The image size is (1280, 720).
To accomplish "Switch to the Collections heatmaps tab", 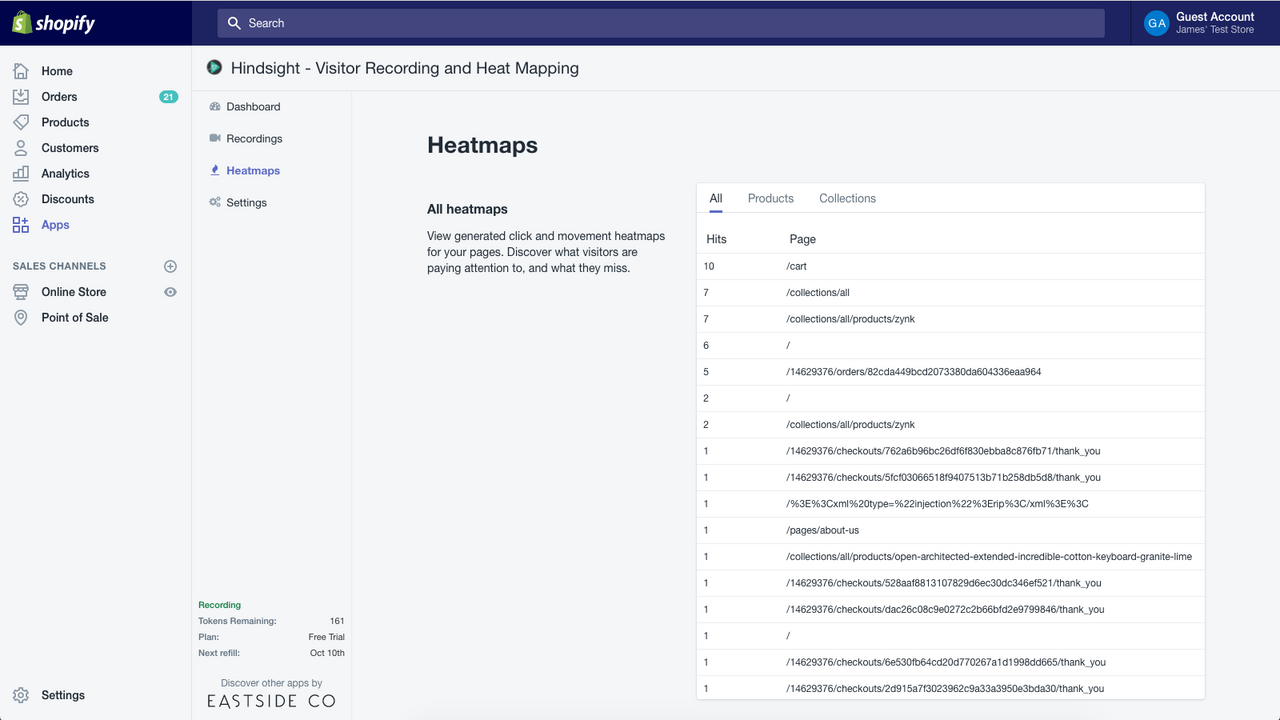I will tap(847, 198).
